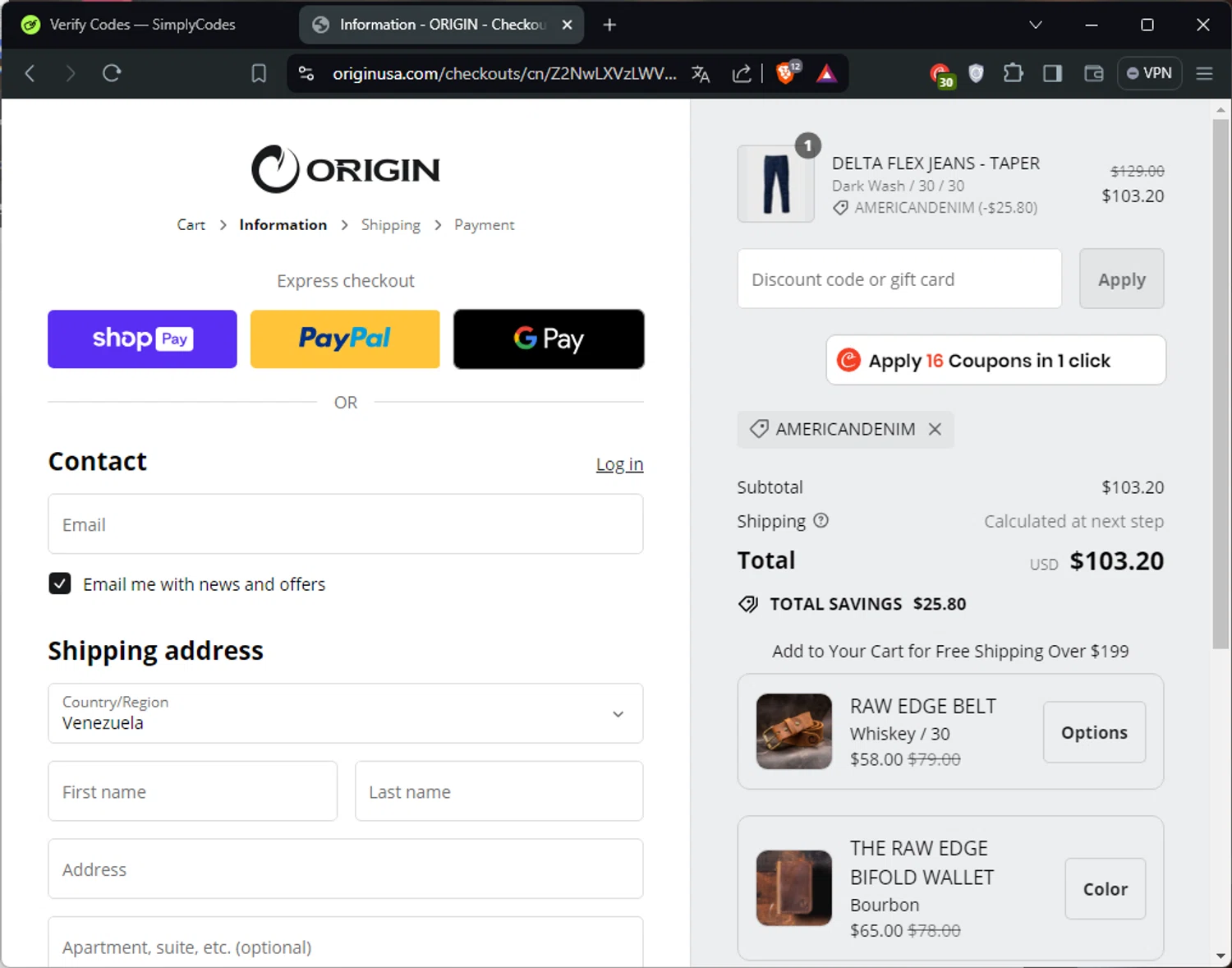Open the tab search dropdown arrow

pos(1036,25)
